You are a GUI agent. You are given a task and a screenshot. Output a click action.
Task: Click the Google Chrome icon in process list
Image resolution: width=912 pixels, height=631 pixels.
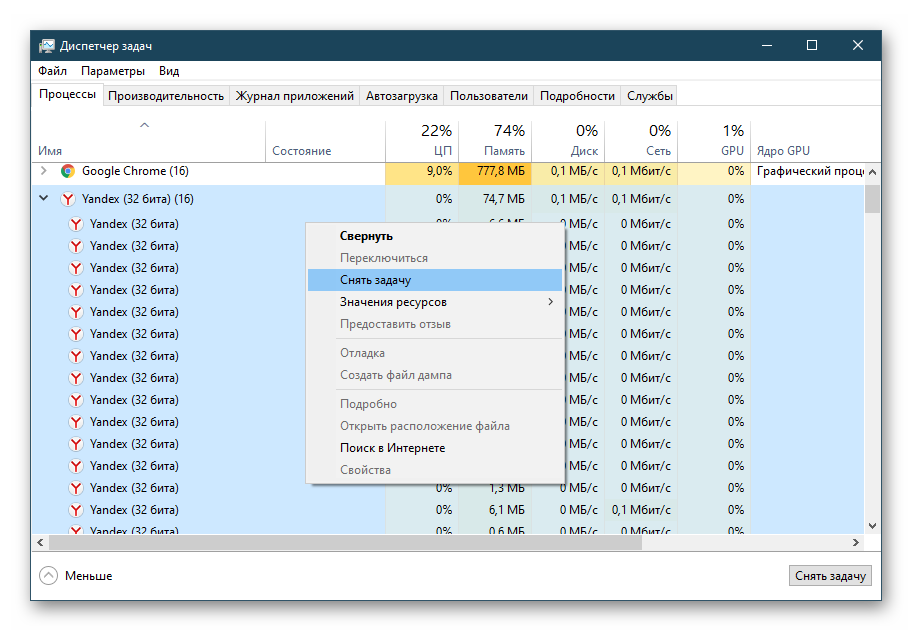click(68, 171)
